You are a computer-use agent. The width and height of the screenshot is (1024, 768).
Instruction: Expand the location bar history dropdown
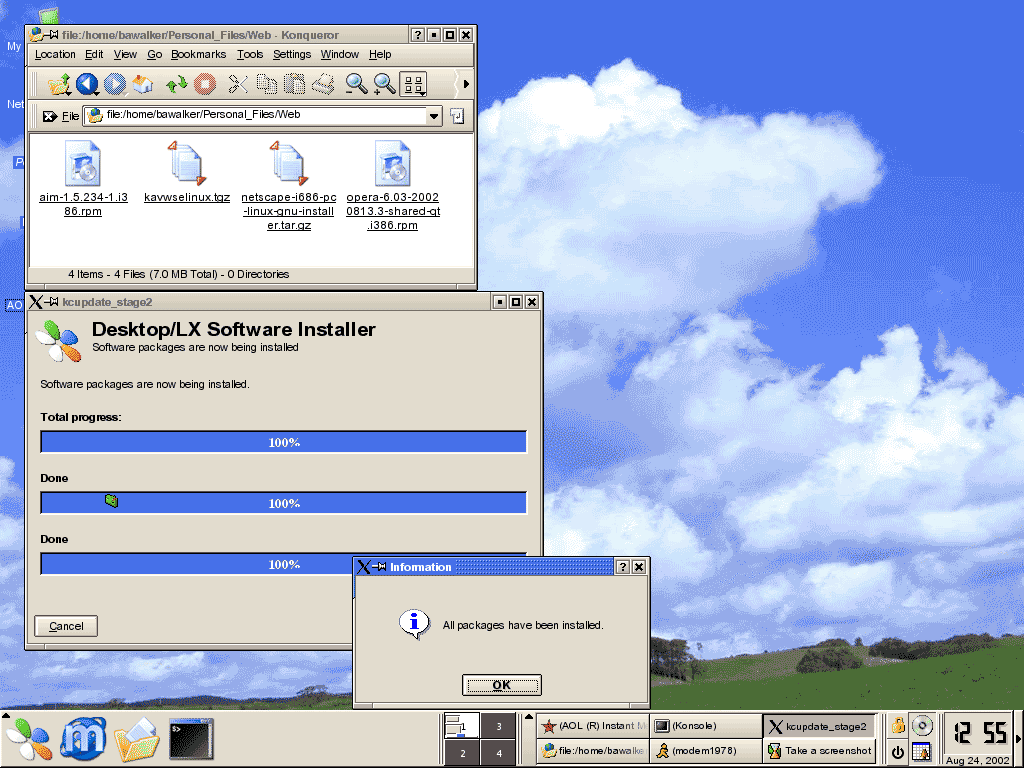433,116
